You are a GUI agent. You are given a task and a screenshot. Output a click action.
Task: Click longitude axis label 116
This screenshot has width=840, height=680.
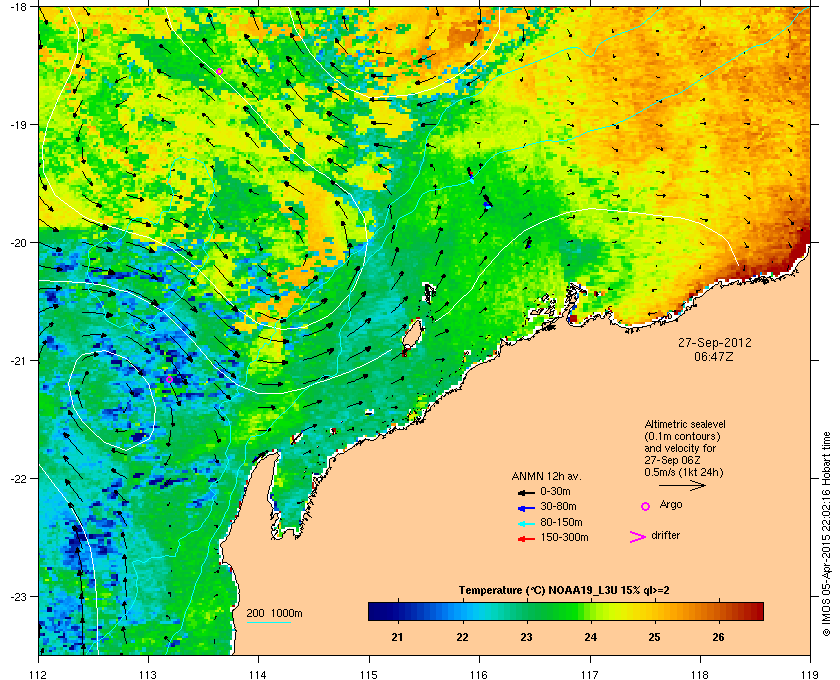tap(479, 674)
